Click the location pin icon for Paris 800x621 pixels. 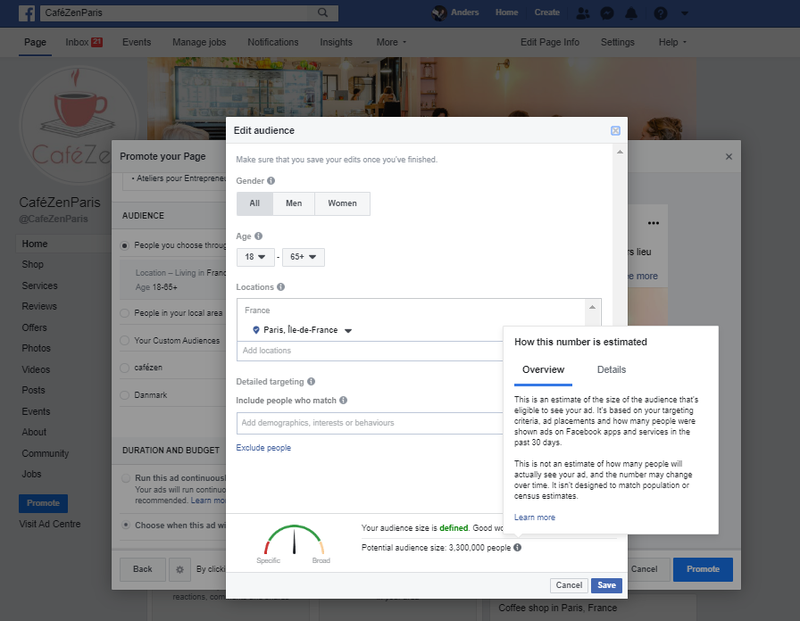tap(256, 330)
